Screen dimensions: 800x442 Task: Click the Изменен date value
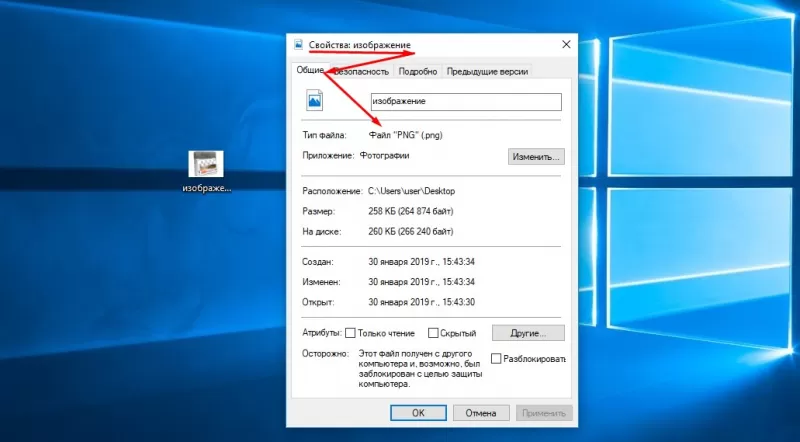[x=421, y=282]
